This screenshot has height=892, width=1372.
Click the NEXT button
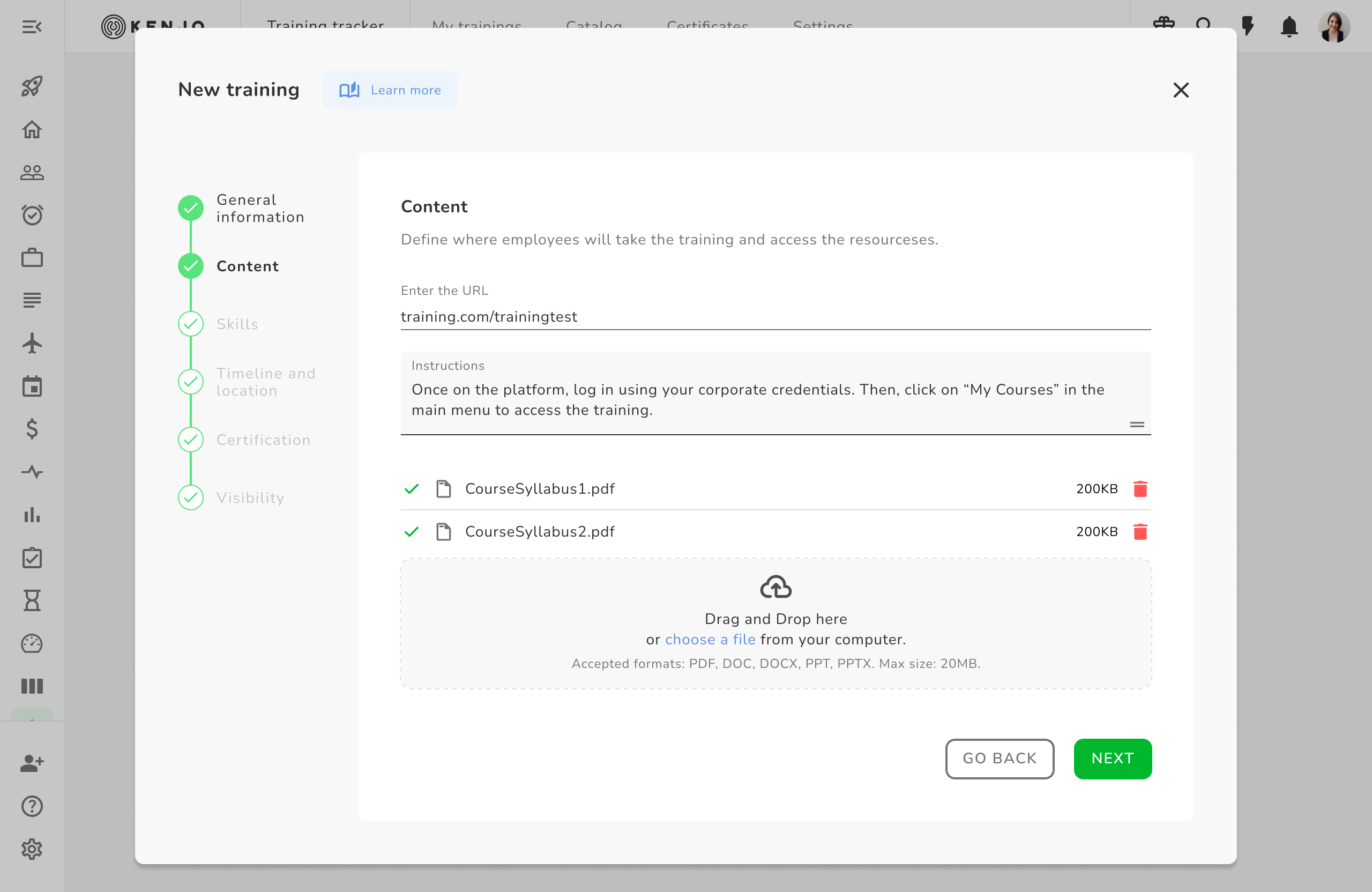(x=1112, y=758)
